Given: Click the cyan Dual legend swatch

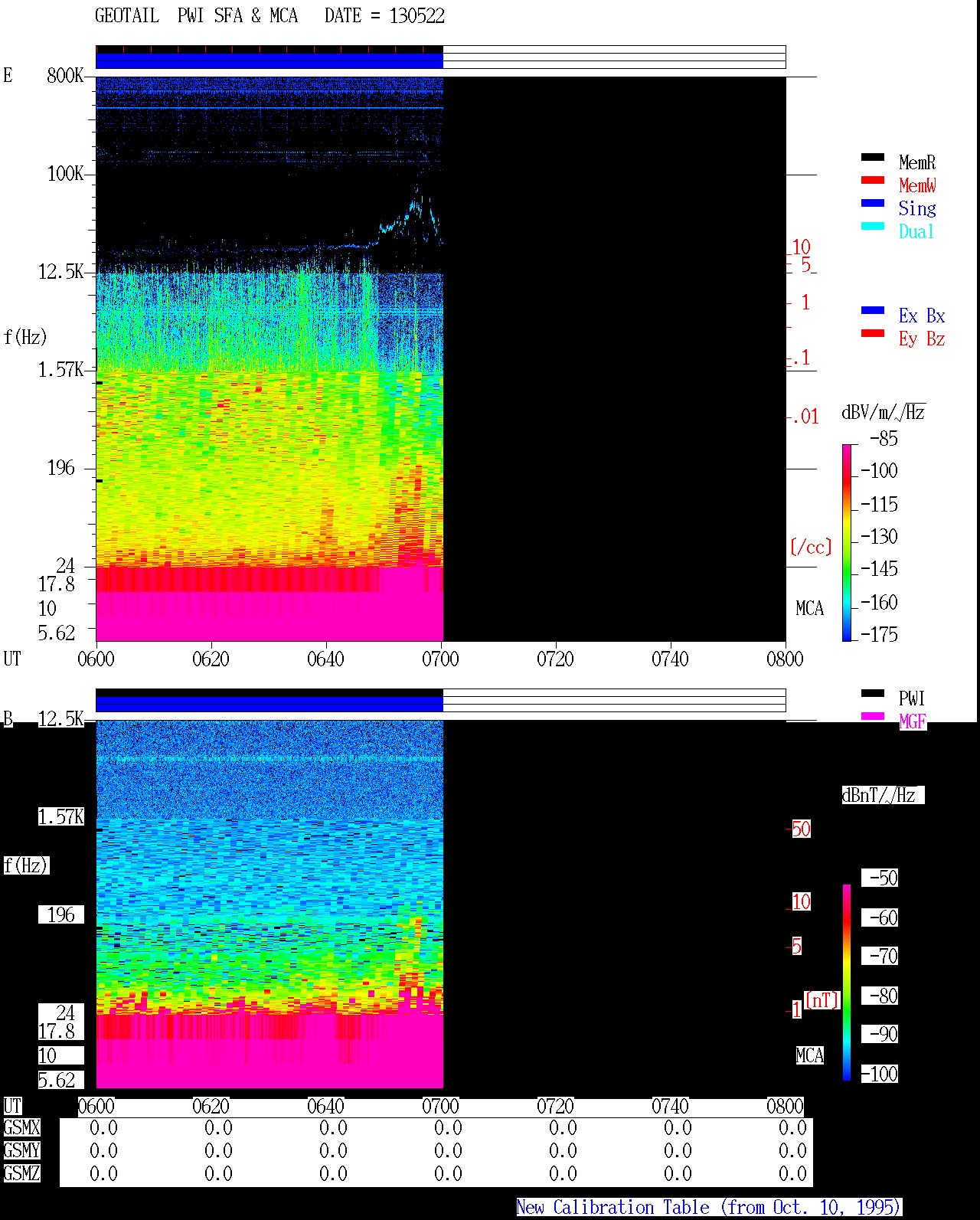Looking at the screenshot, I should 872,226.
